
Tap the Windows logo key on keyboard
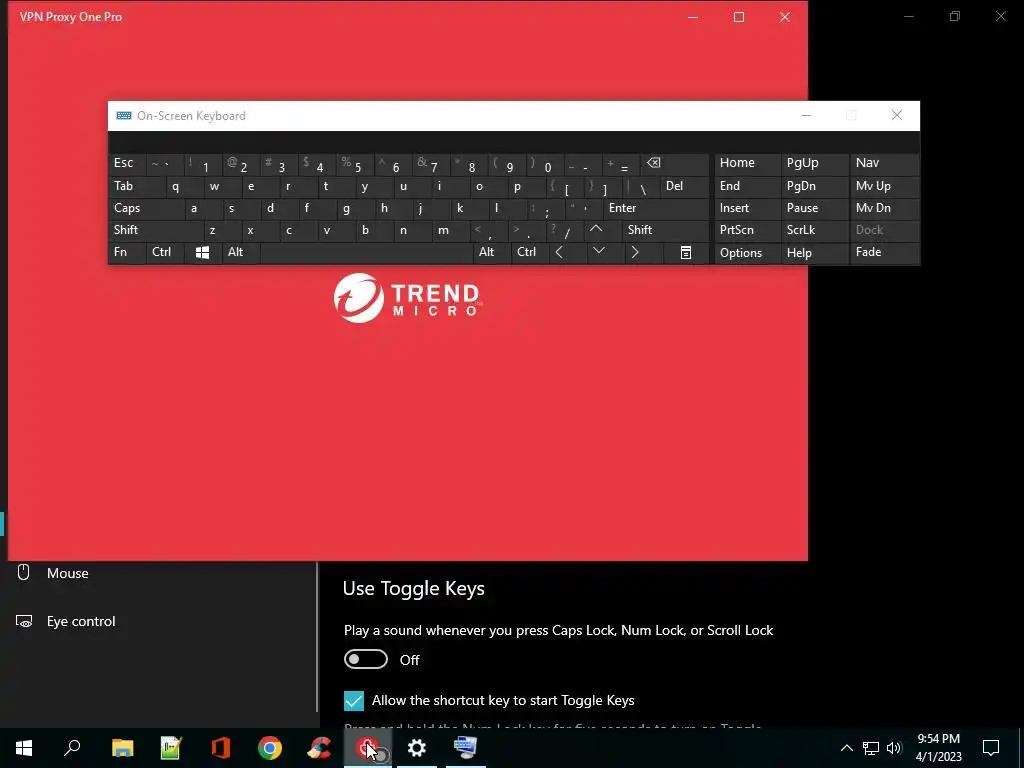point(202,253)
